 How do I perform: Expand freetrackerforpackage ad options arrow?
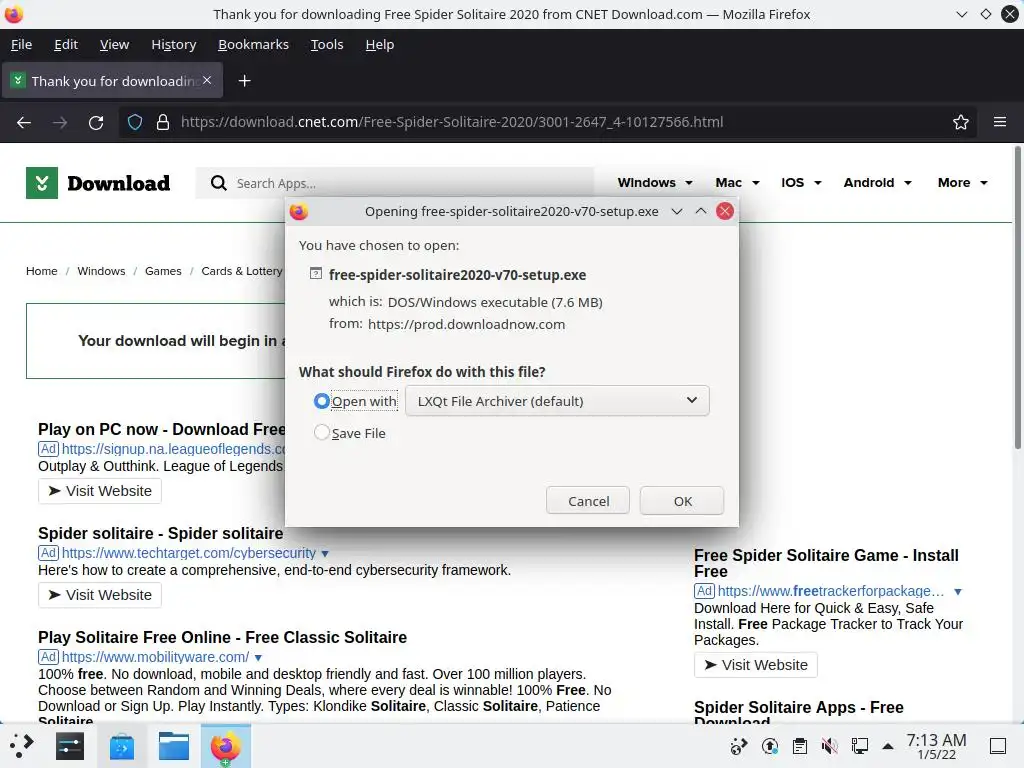958,592
